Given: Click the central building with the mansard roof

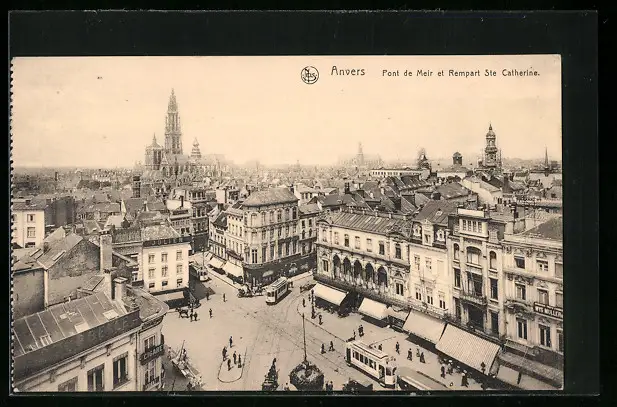Looking at the screenshot, I should [x=268, y=232].
